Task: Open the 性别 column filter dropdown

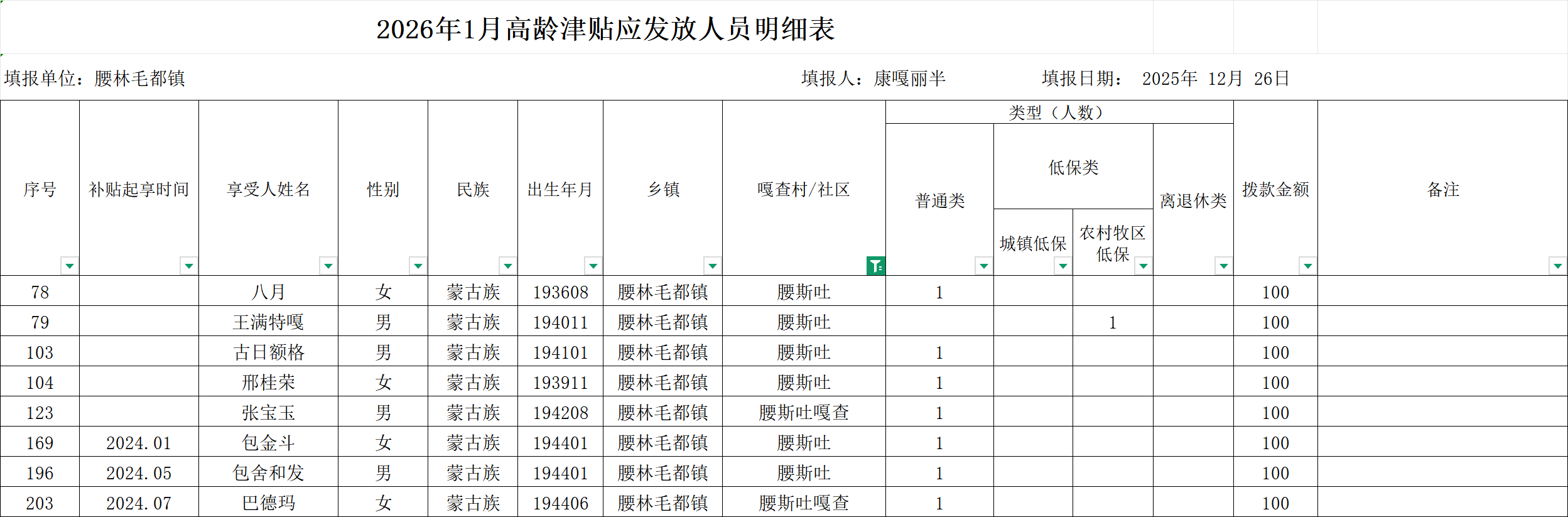Action: click(x=418, y=266)
